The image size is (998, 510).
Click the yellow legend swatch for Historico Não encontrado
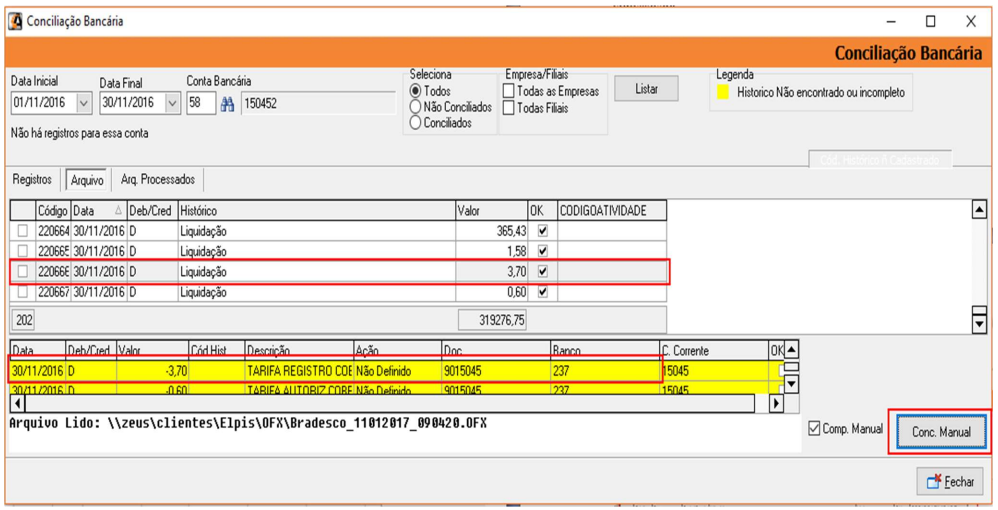(x=723, y=92)
